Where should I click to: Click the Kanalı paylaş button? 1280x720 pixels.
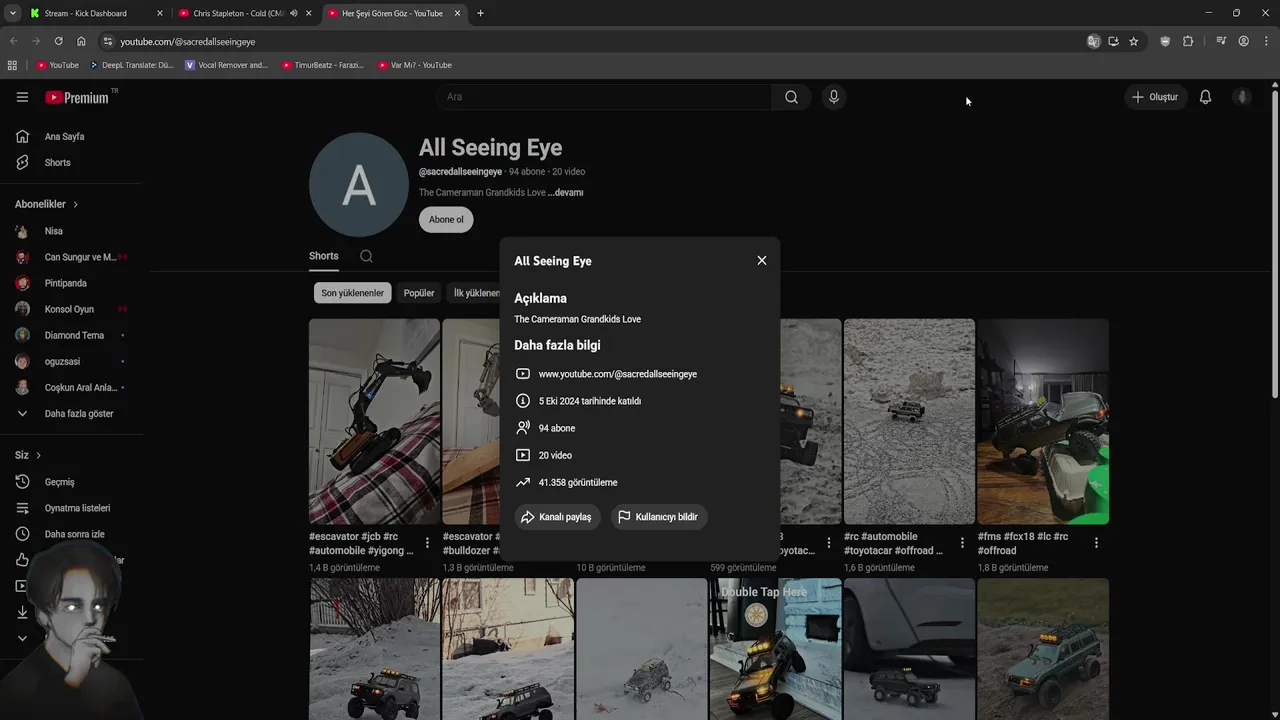557,517
